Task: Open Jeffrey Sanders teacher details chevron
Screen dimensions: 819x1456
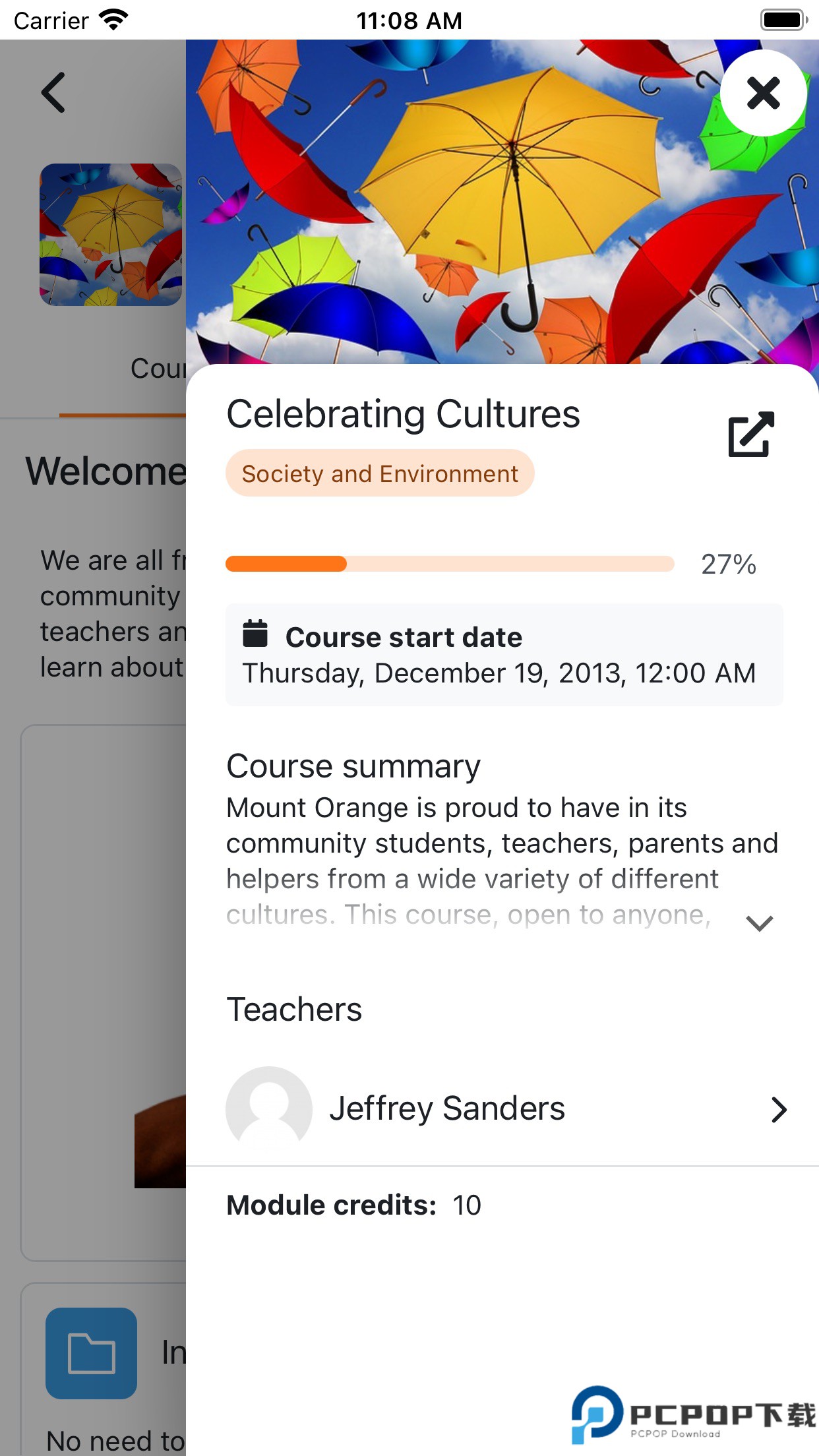Action: (x=779, y=1110)
